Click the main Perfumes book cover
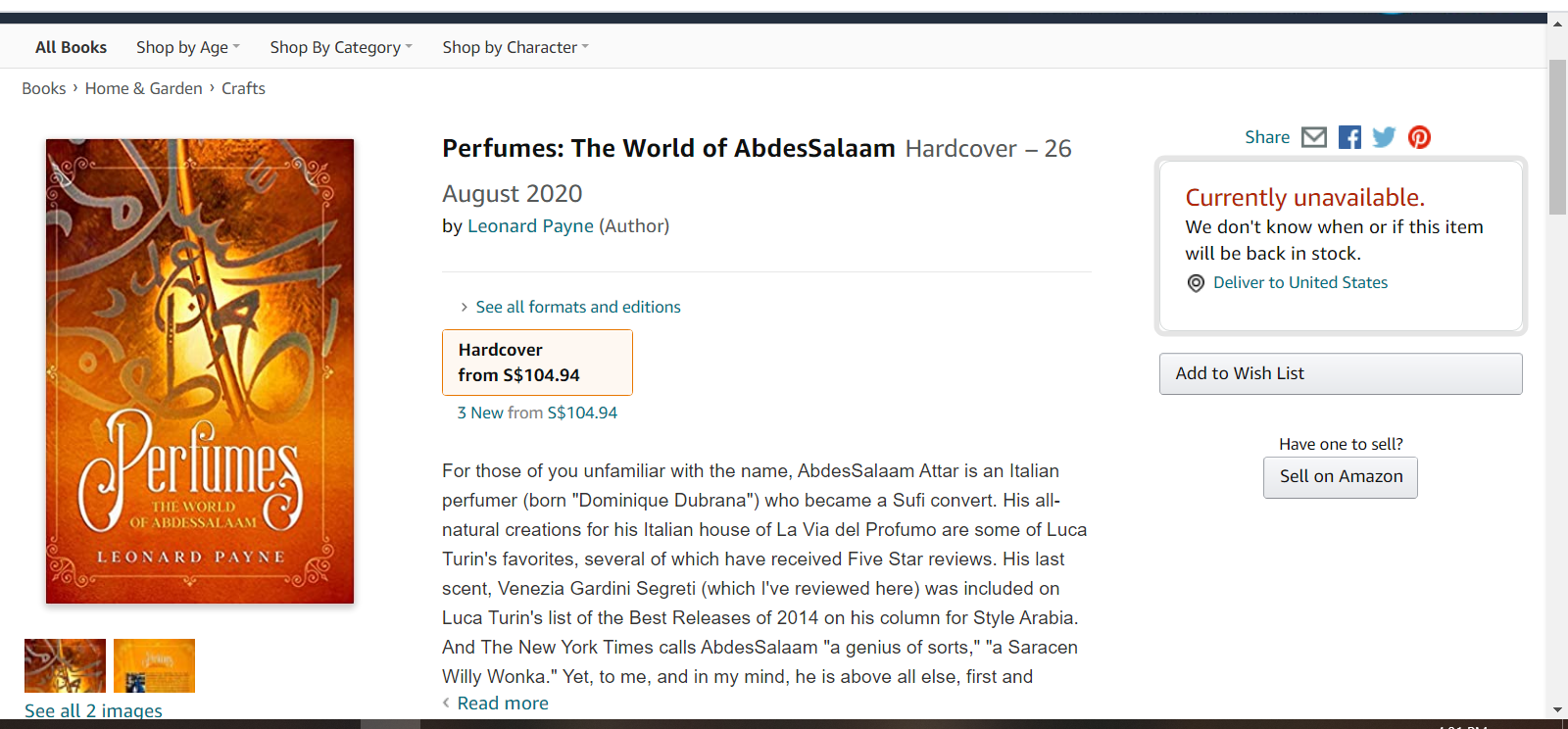 pyautogui.click(x=200, y=371)
